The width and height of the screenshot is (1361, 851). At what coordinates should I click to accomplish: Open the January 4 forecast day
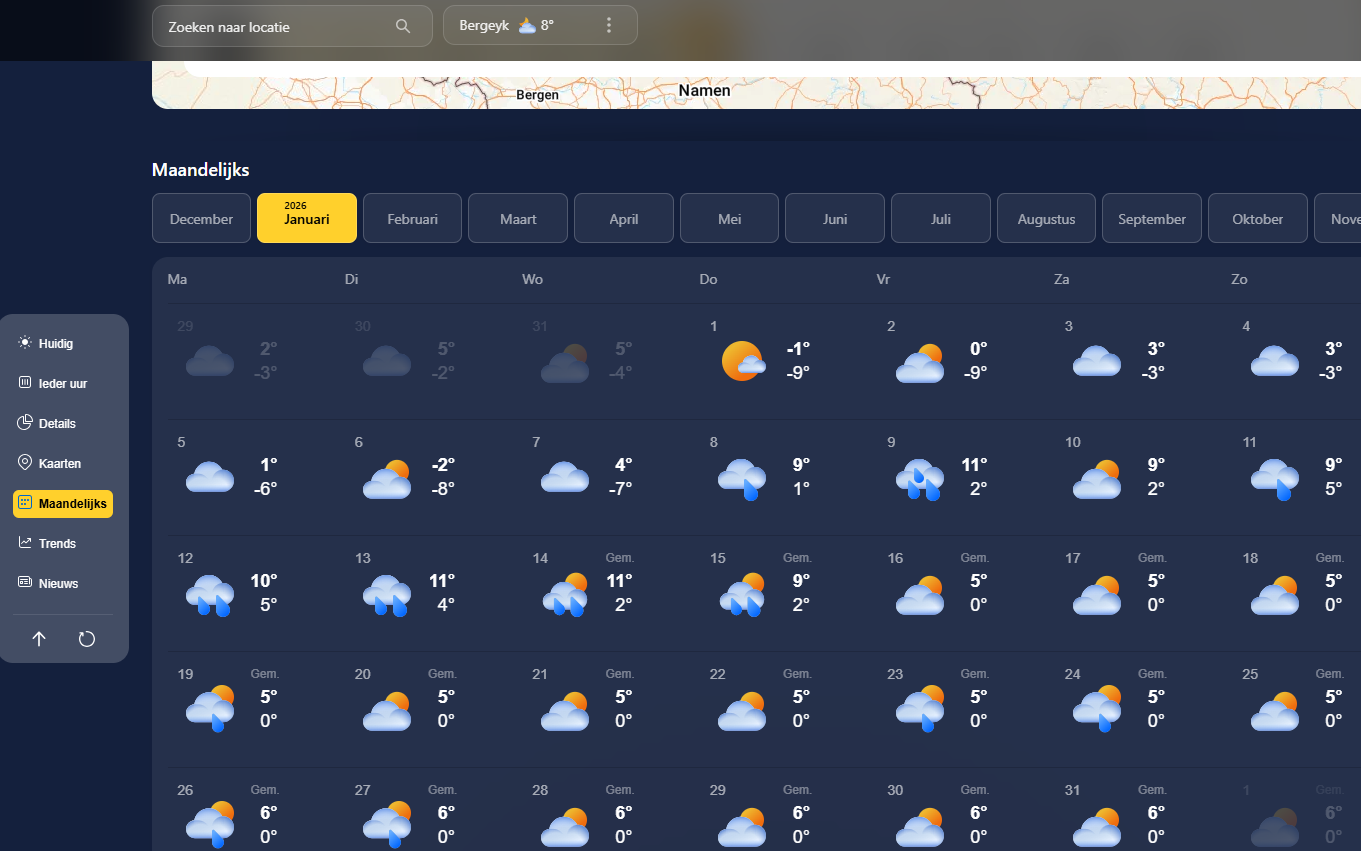(1296, 361)
